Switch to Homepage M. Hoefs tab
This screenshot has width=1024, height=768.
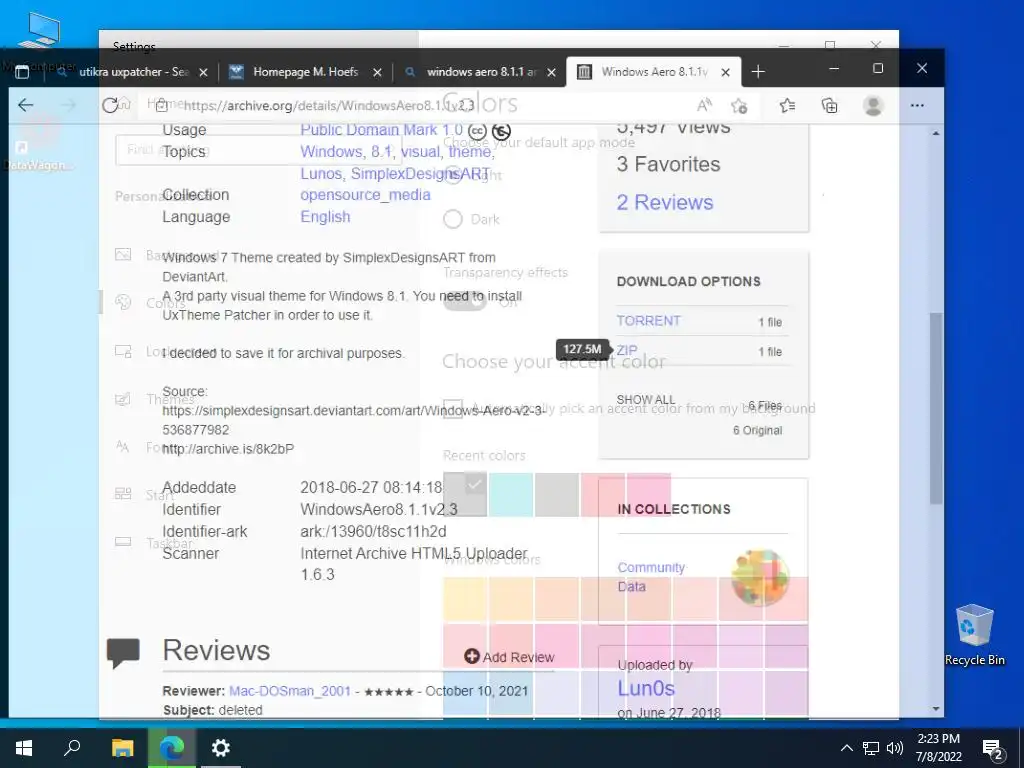pyautogui.click(x=306, y=72)
